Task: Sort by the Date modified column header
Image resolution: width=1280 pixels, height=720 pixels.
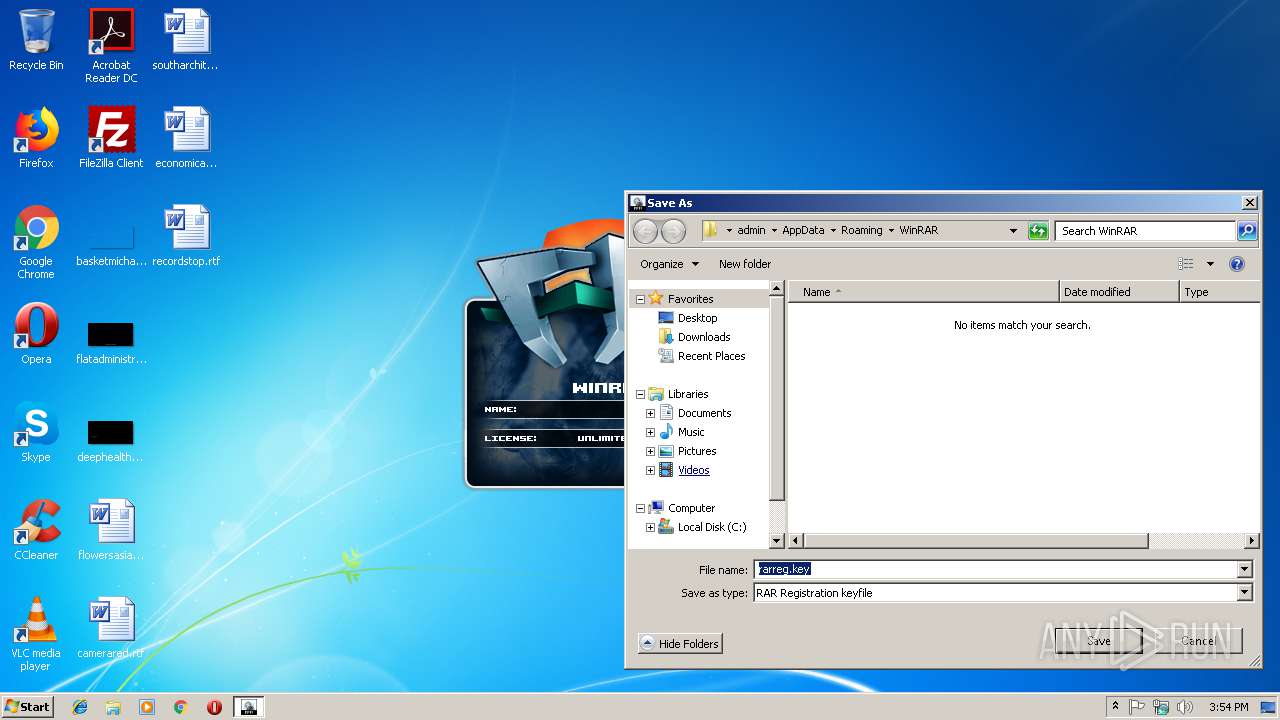Action: [x=1119, y=292]
